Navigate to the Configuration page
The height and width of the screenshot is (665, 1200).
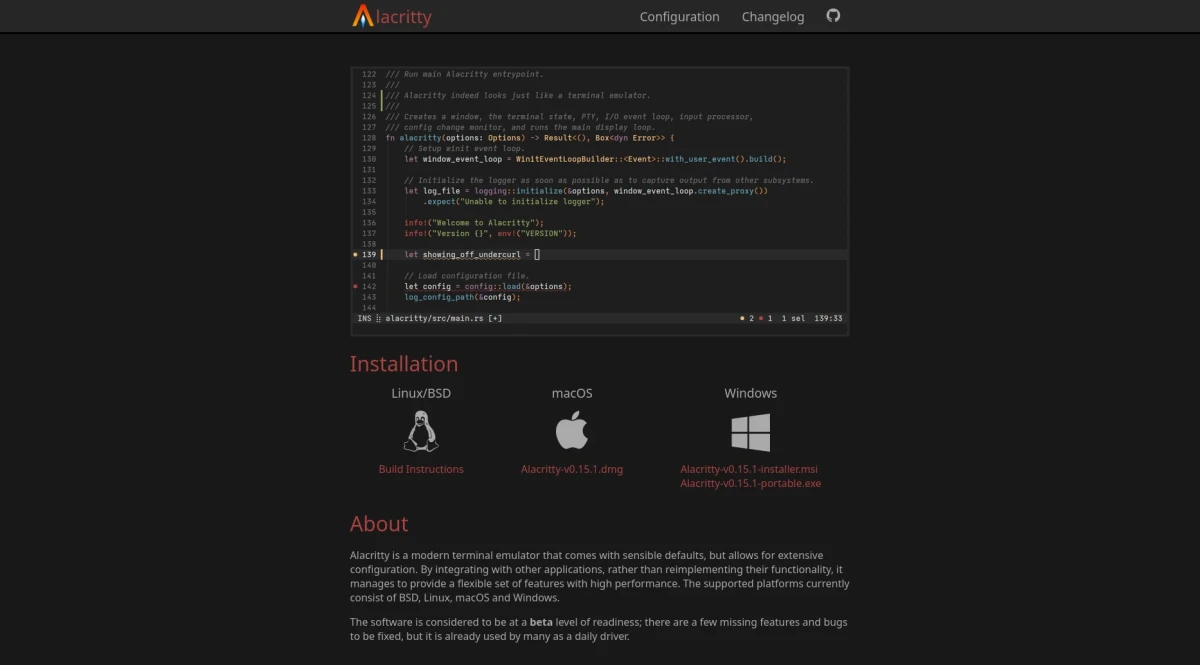click(680, 16)
